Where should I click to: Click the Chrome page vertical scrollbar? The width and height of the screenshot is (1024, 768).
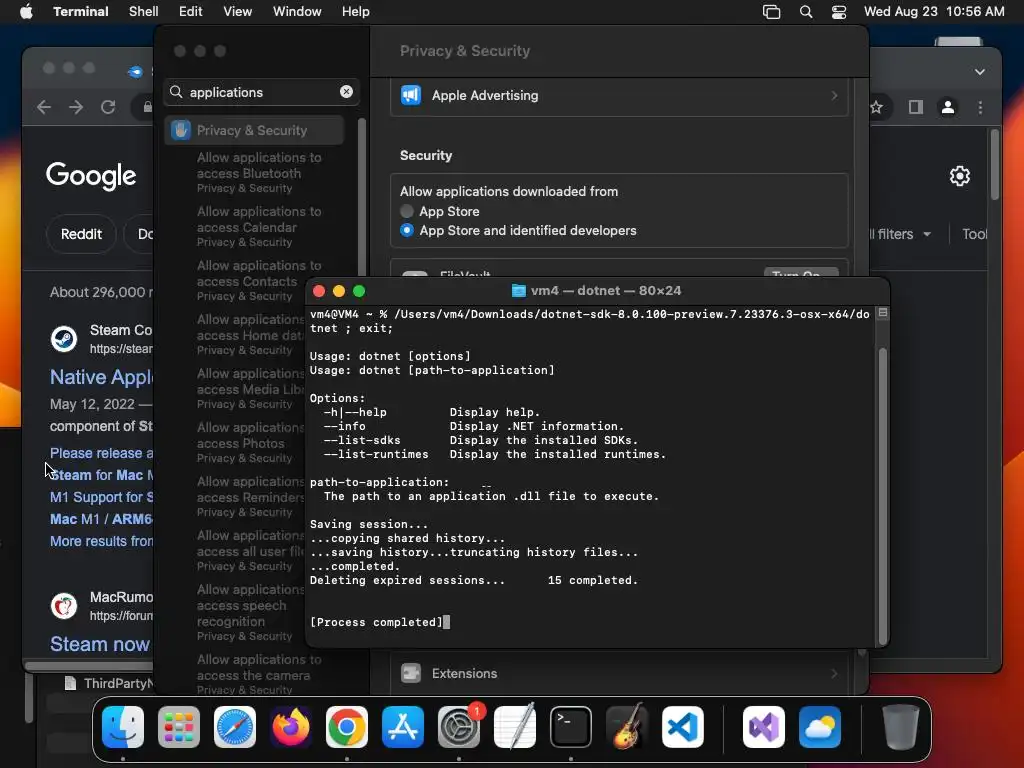[x=995, y=165]
